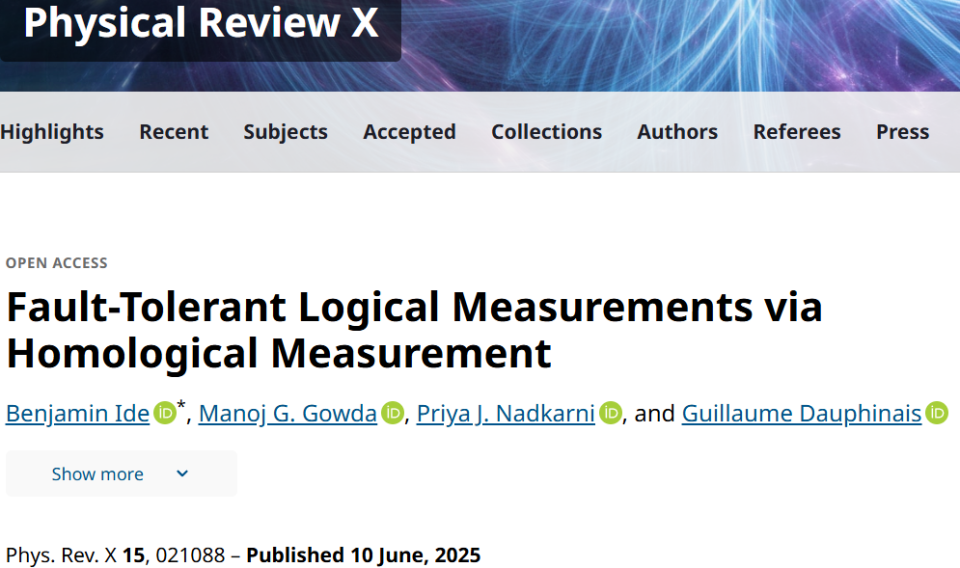This screenshot has height=568, width=960.
Task: Click the Published 10 June, 2025 date
Action: point(363,555)
